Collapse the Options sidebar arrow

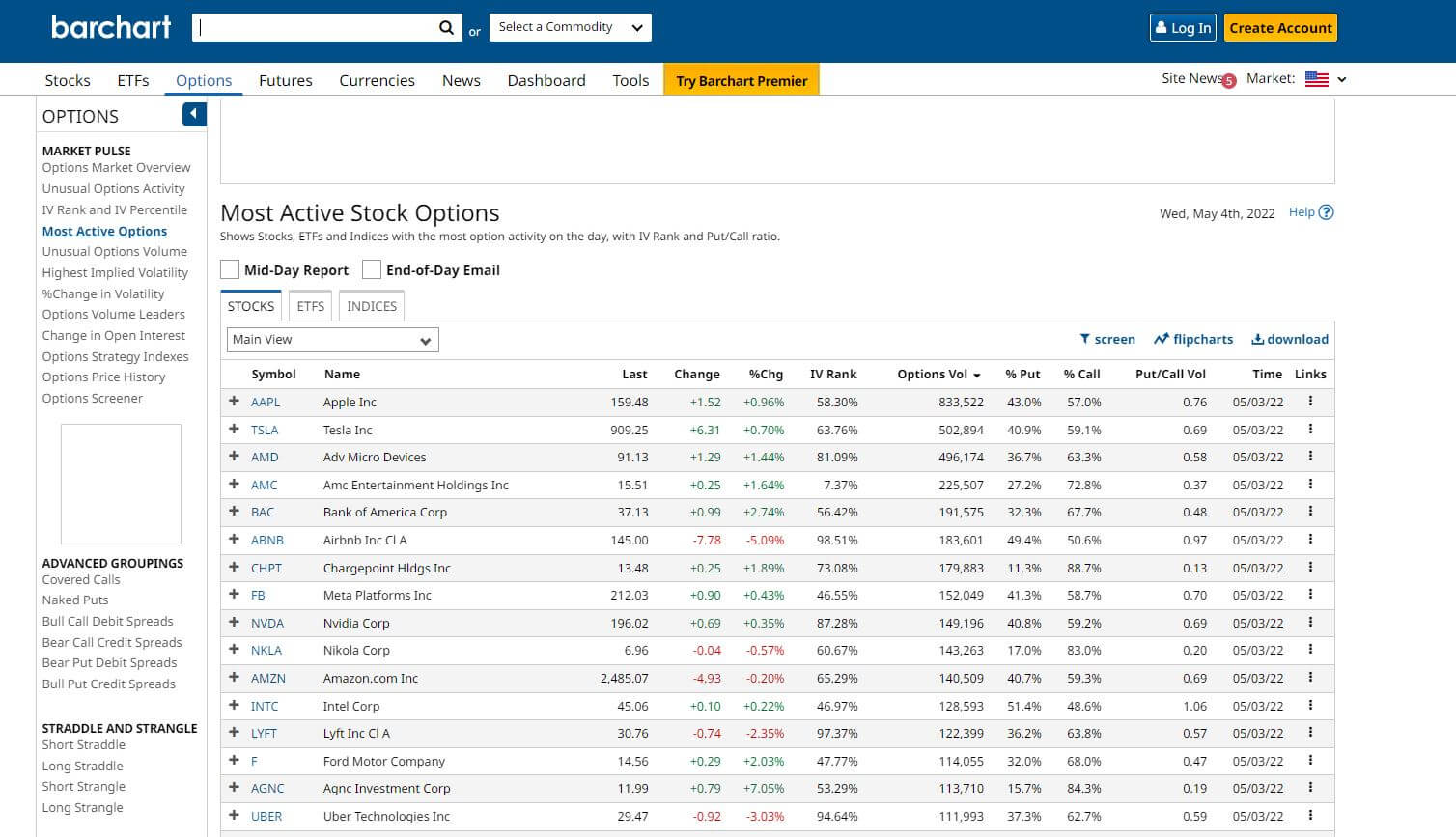click(194, 115)
